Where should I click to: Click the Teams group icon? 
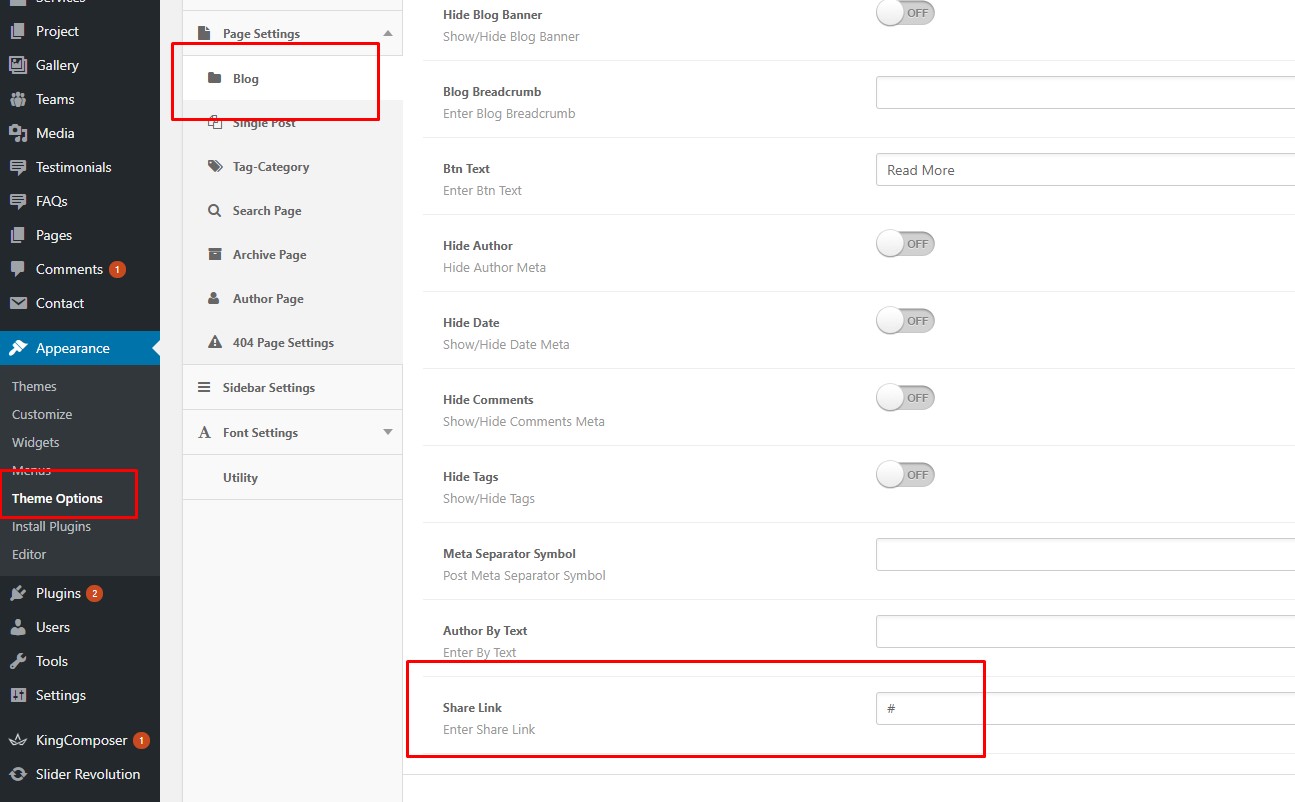[18, 99]
